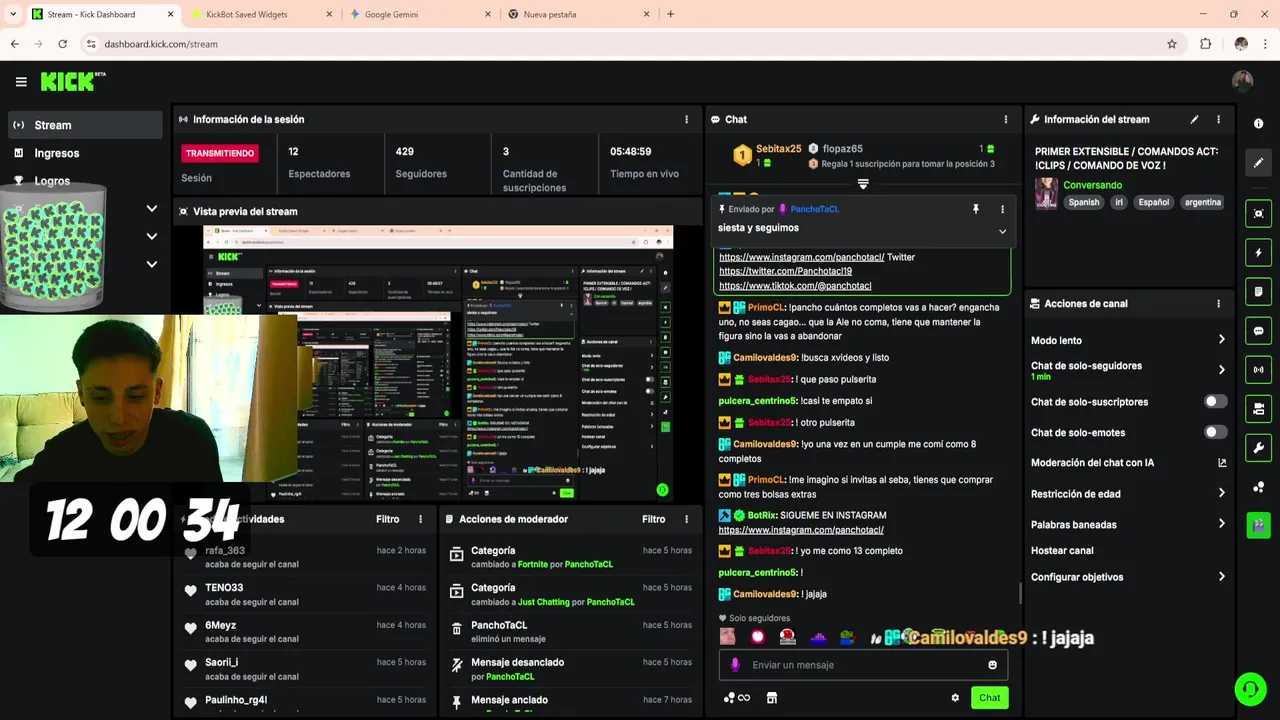The width and height of the screenshot is (1280, 720).
Task: Click the info icon in right rail
Action: 1258,123
